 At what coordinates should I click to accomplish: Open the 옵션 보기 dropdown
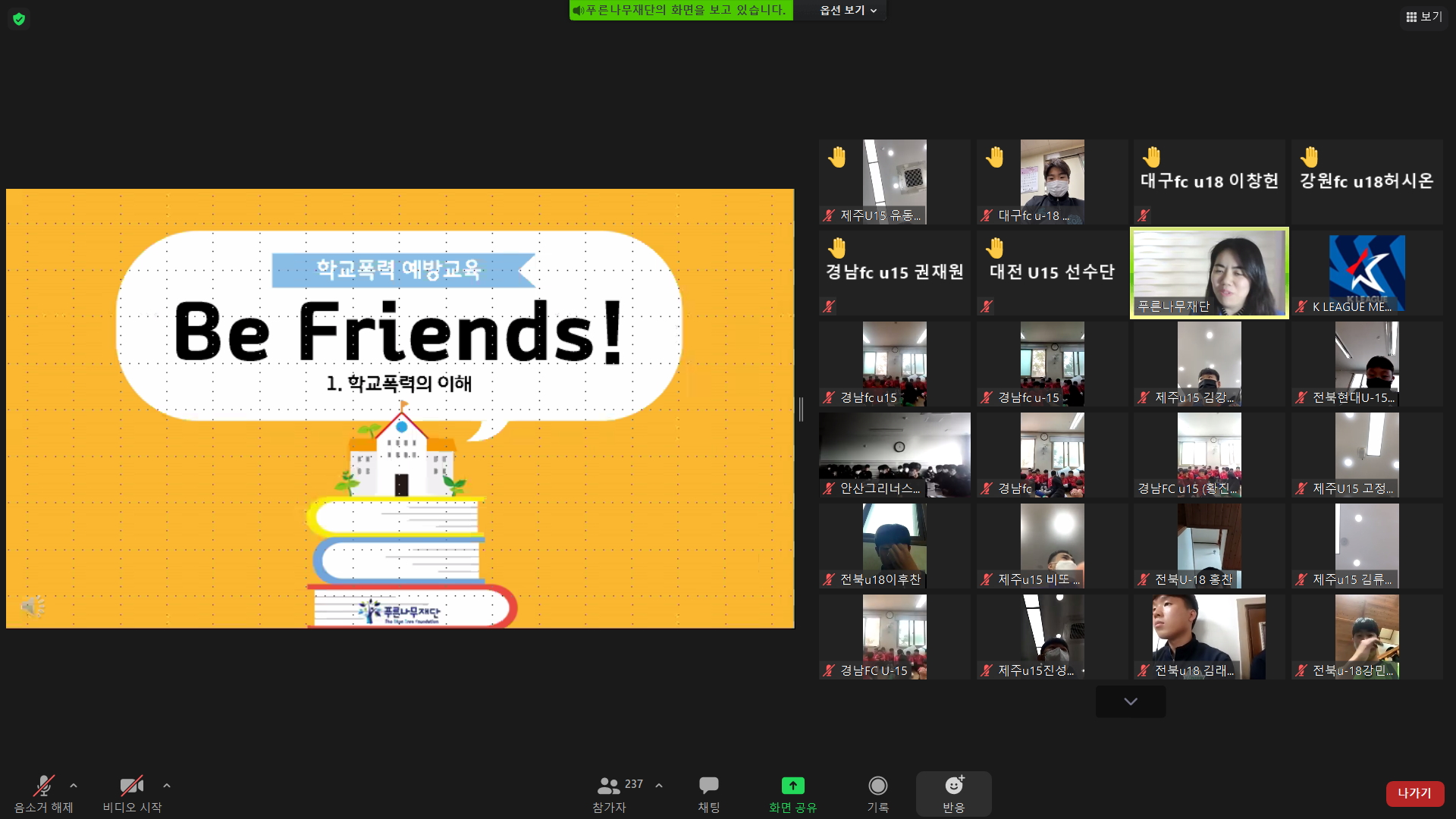point(848,11)
